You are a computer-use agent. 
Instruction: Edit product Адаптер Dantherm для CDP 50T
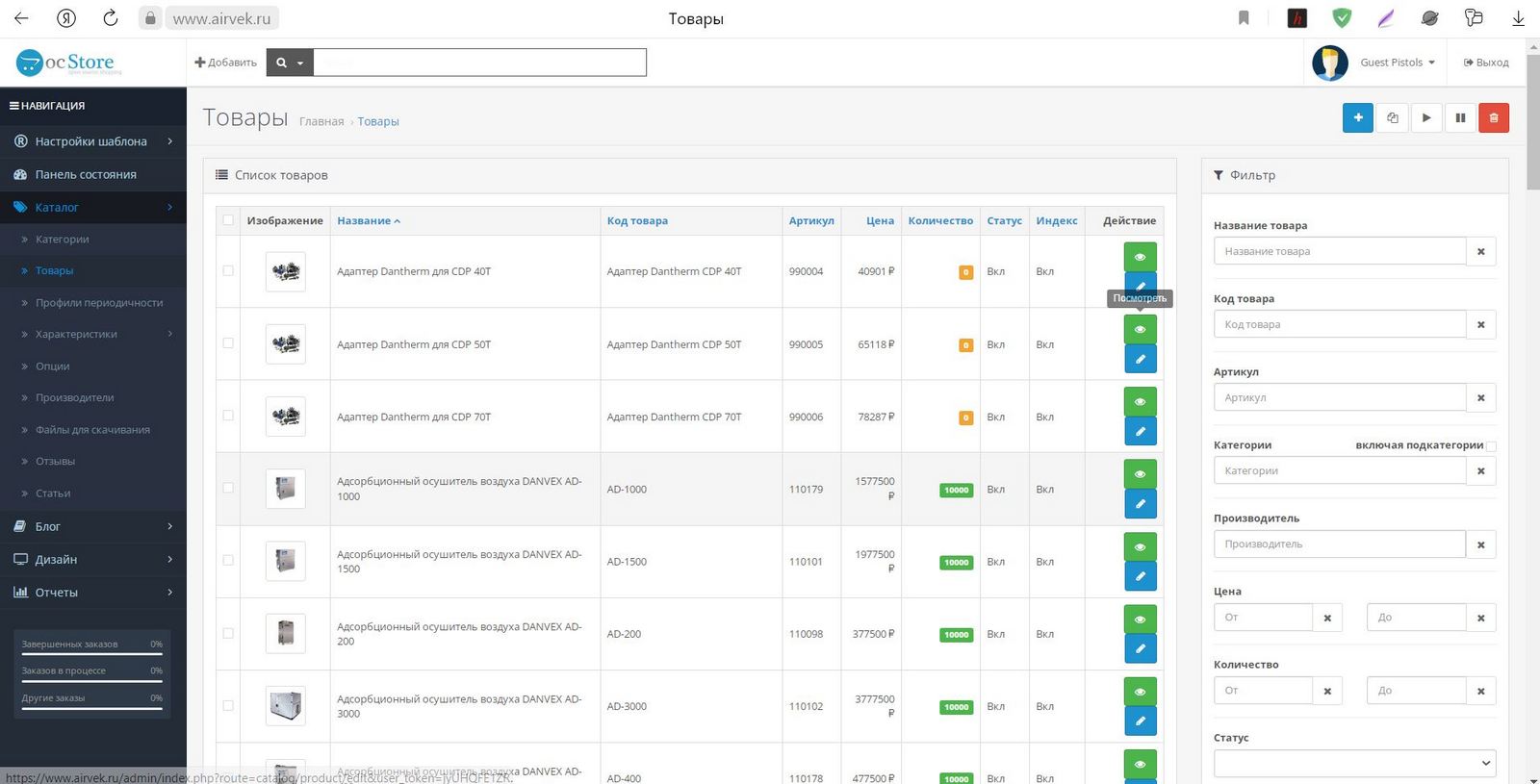tap(1140, 359)
